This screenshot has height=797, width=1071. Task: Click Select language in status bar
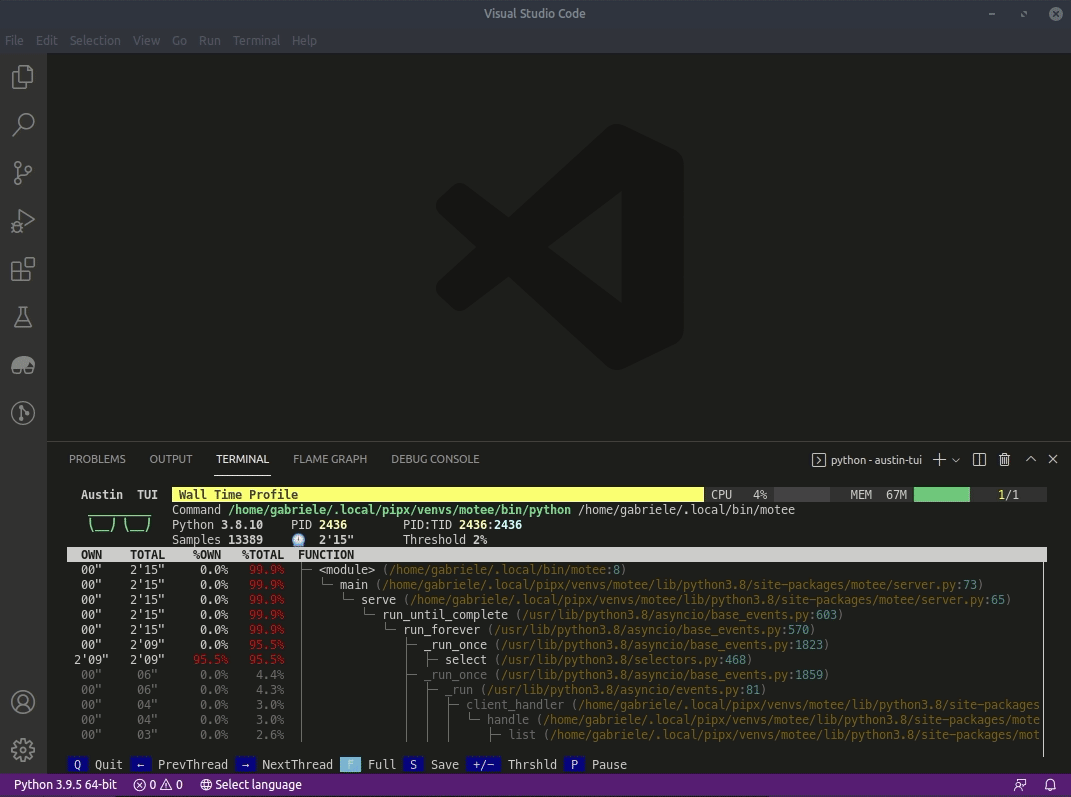251,785
